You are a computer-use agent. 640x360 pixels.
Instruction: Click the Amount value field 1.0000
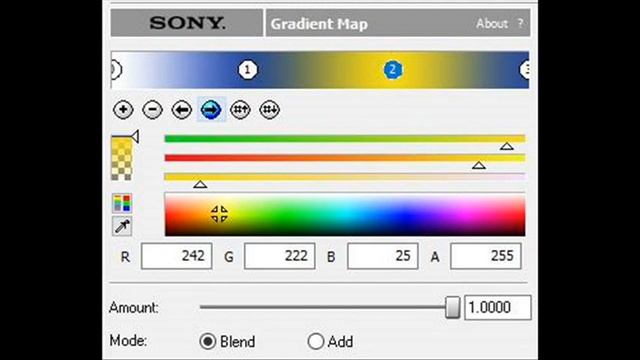[x=498, y=307]
